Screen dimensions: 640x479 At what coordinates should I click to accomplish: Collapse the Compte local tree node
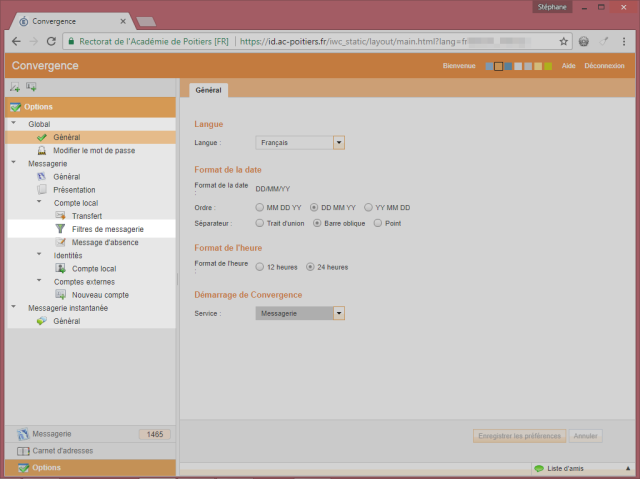pyautogui.click(x=38, y=203)
